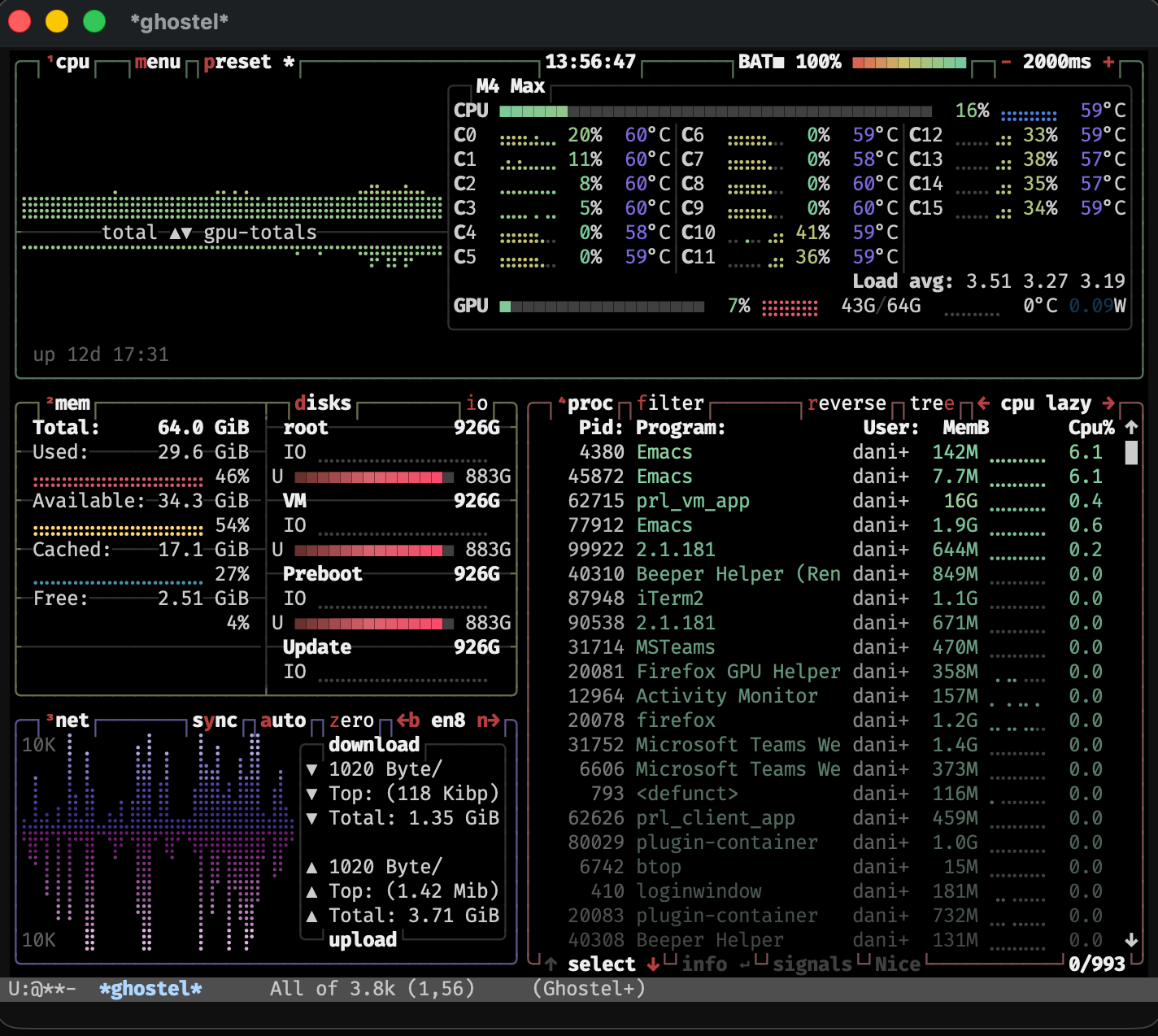
Task: Click the process list scrollbar thumb
Action: tap(1131, 452)
